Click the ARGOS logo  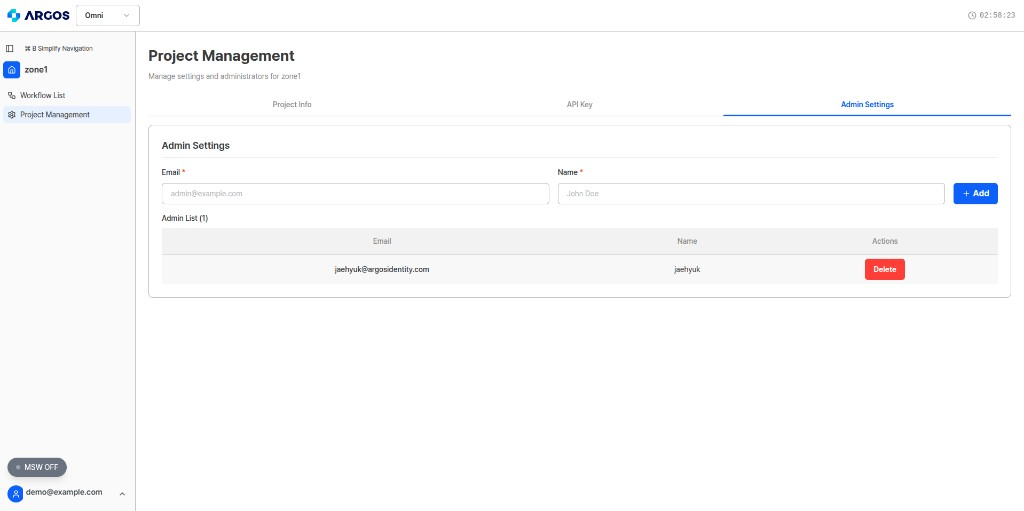click(x=38, y=15)
